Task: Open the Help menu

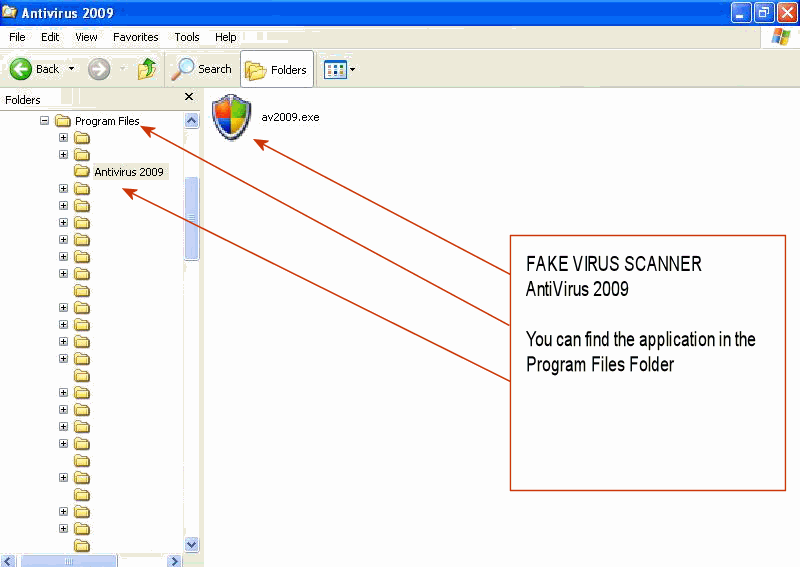Action: 226,37
